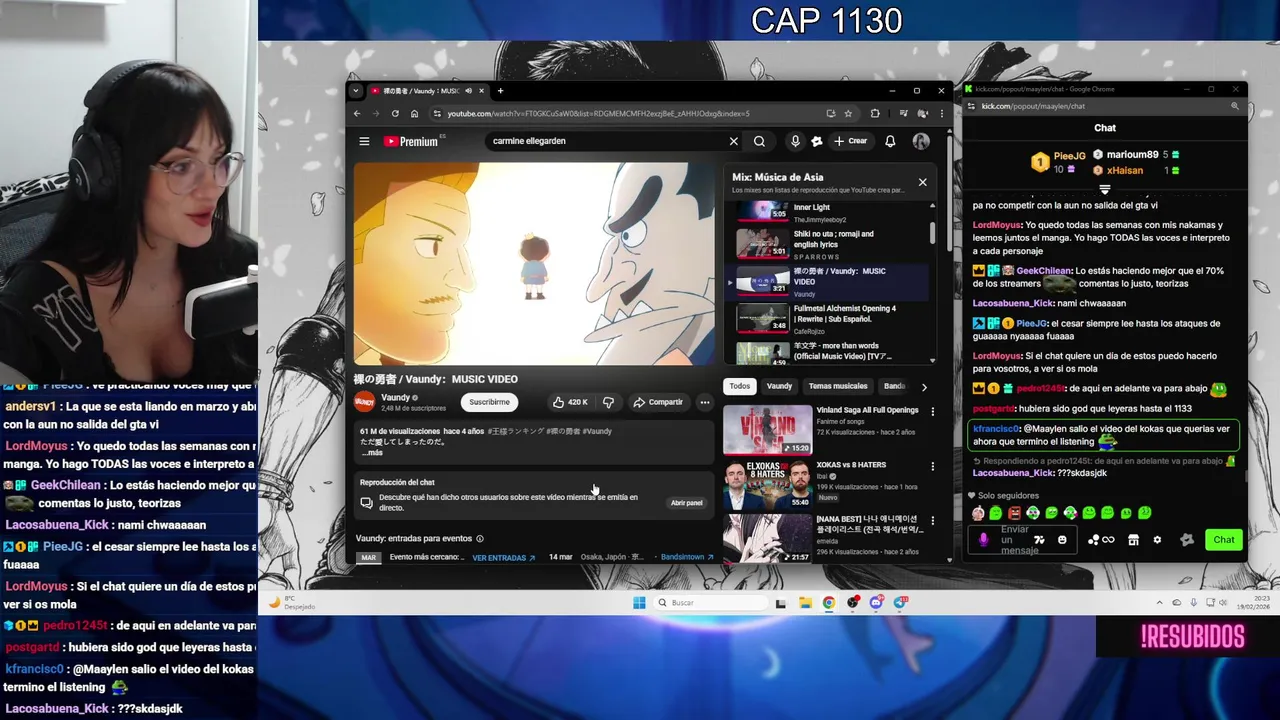Open options for NANA BEST video
This screenshot has width=1280, height=720.
[933, 521]
